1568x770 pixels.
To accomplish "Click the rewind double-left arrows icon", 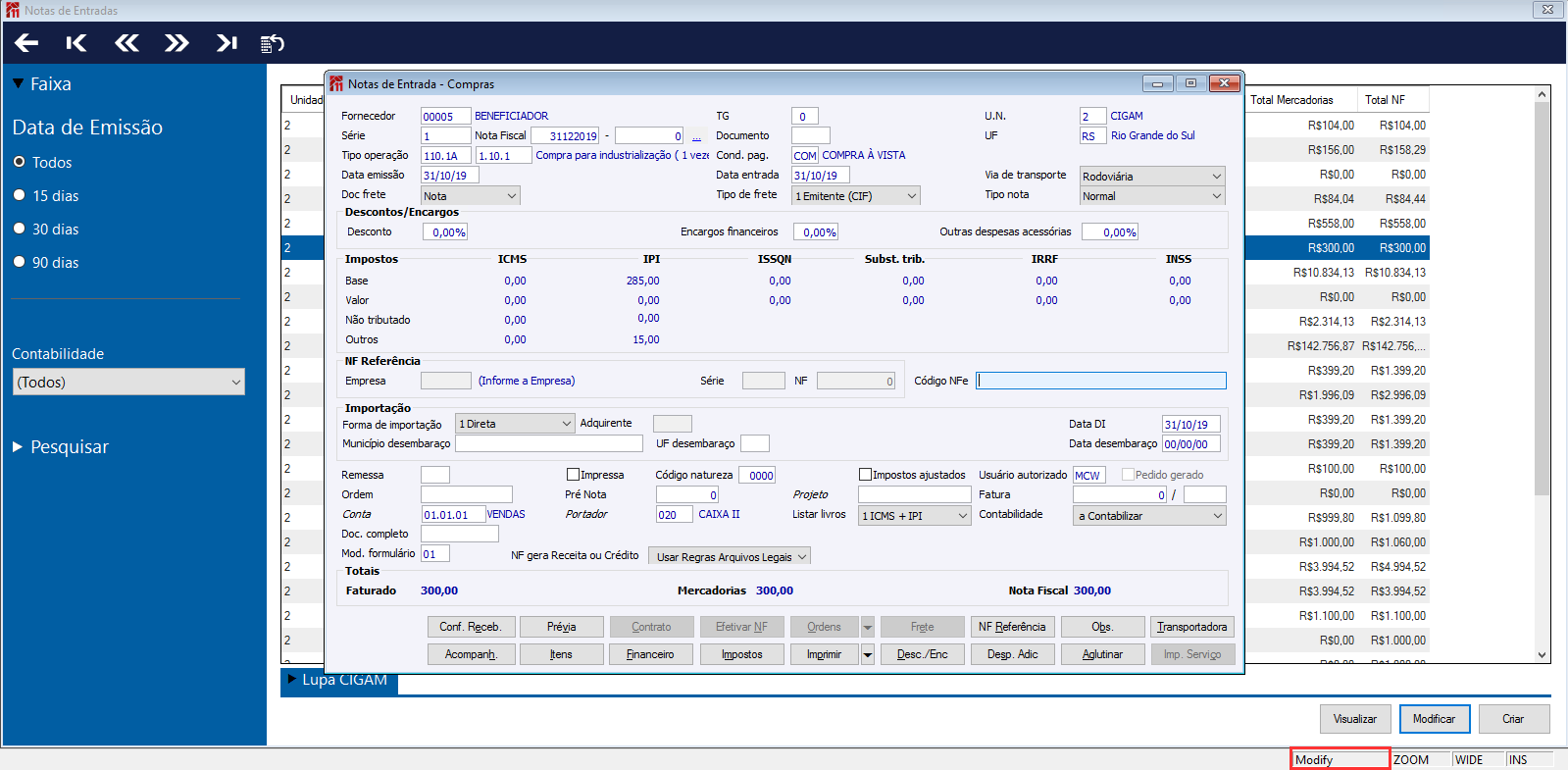I will tap(126, 43).
